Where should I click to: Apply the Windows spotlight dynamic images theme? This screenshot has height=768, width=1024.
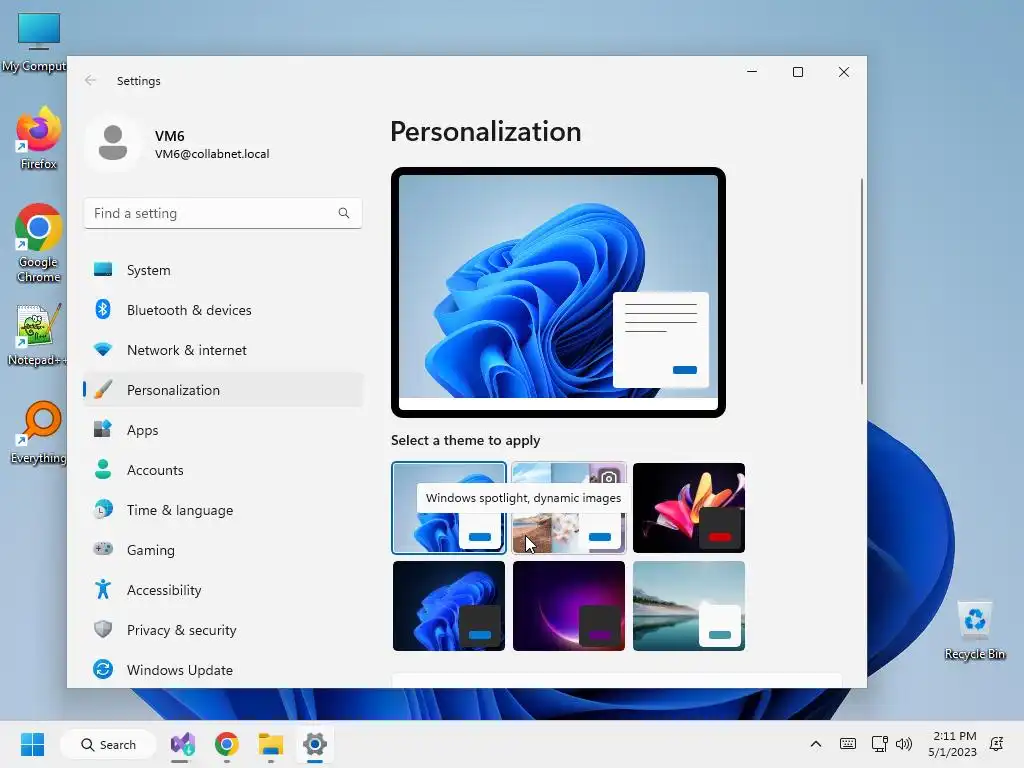(569, 507)
